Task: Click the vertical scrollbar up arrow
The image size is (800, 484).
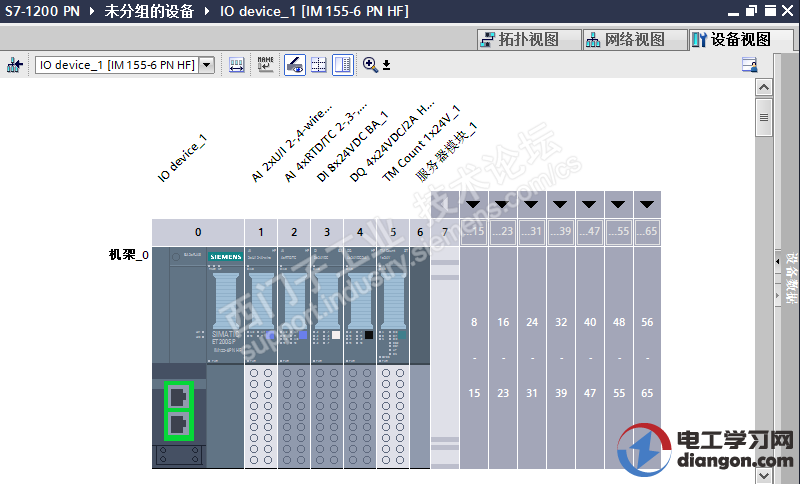Action: (x=764, y=87)
